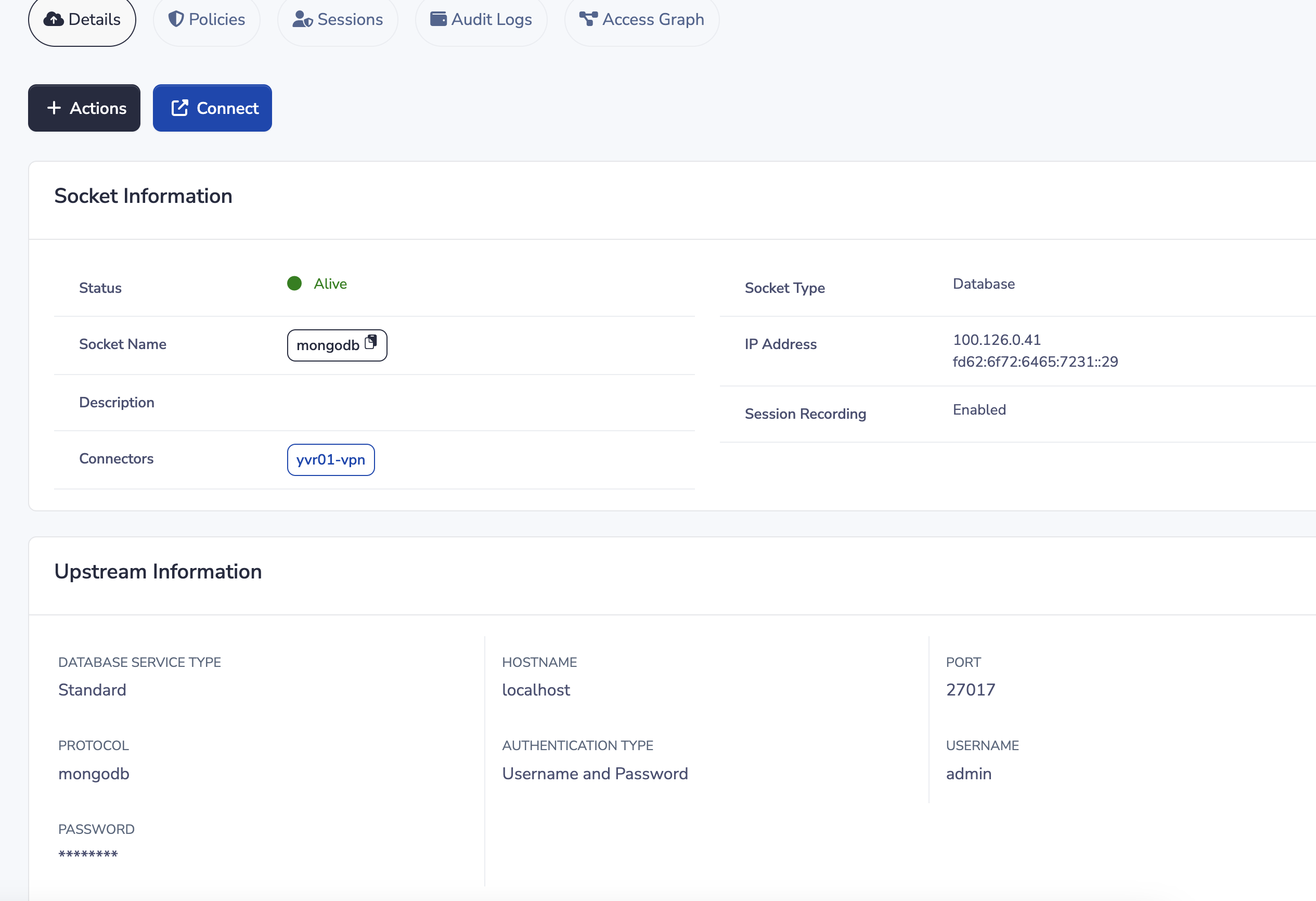Select the Database socket type value

click(x=984, y=284)
